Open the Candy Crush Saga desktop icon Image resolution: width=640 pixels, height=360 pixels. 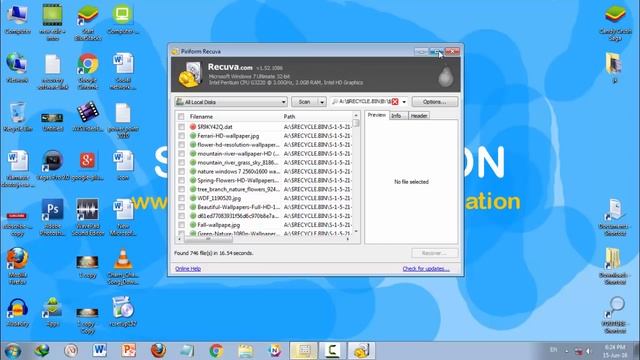[616, 22]
